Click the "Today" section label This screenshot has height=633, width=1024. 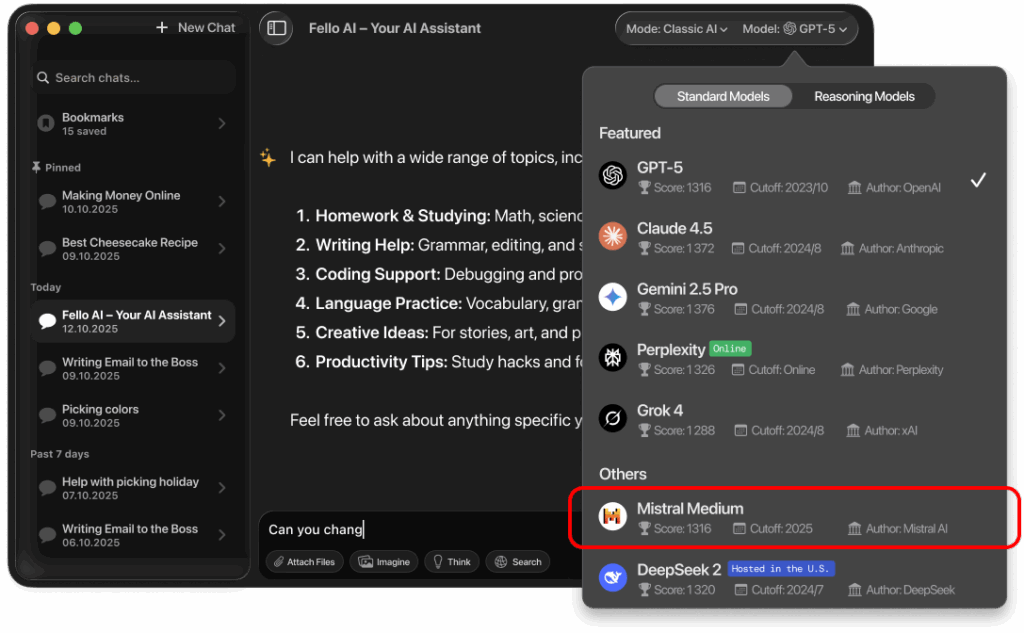46,287
